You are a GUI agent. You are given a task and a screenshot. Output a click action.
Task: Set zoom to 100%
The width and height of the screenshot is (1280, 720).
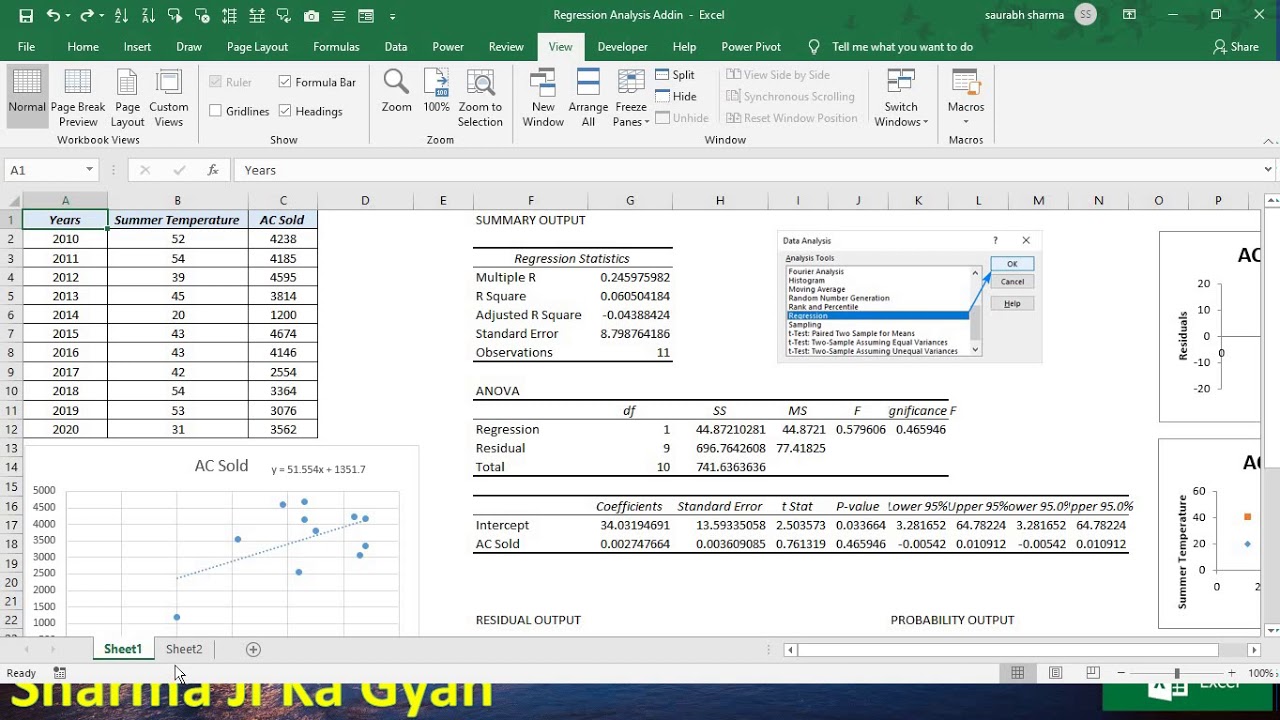(x=436, y=90)
